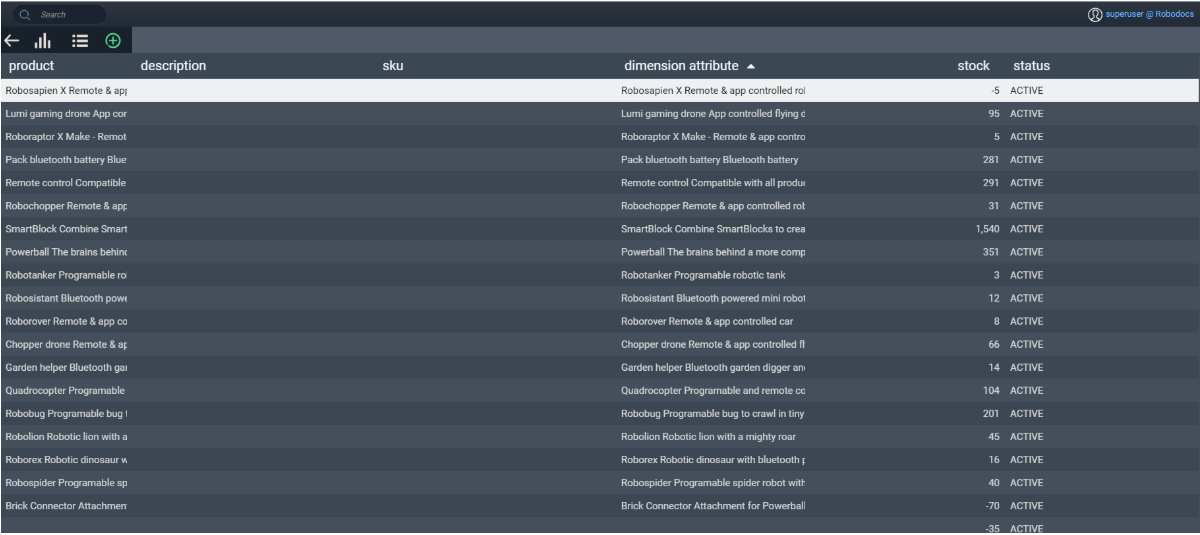Click stock value 95 for Lumi drone

[x=994, y=114]
